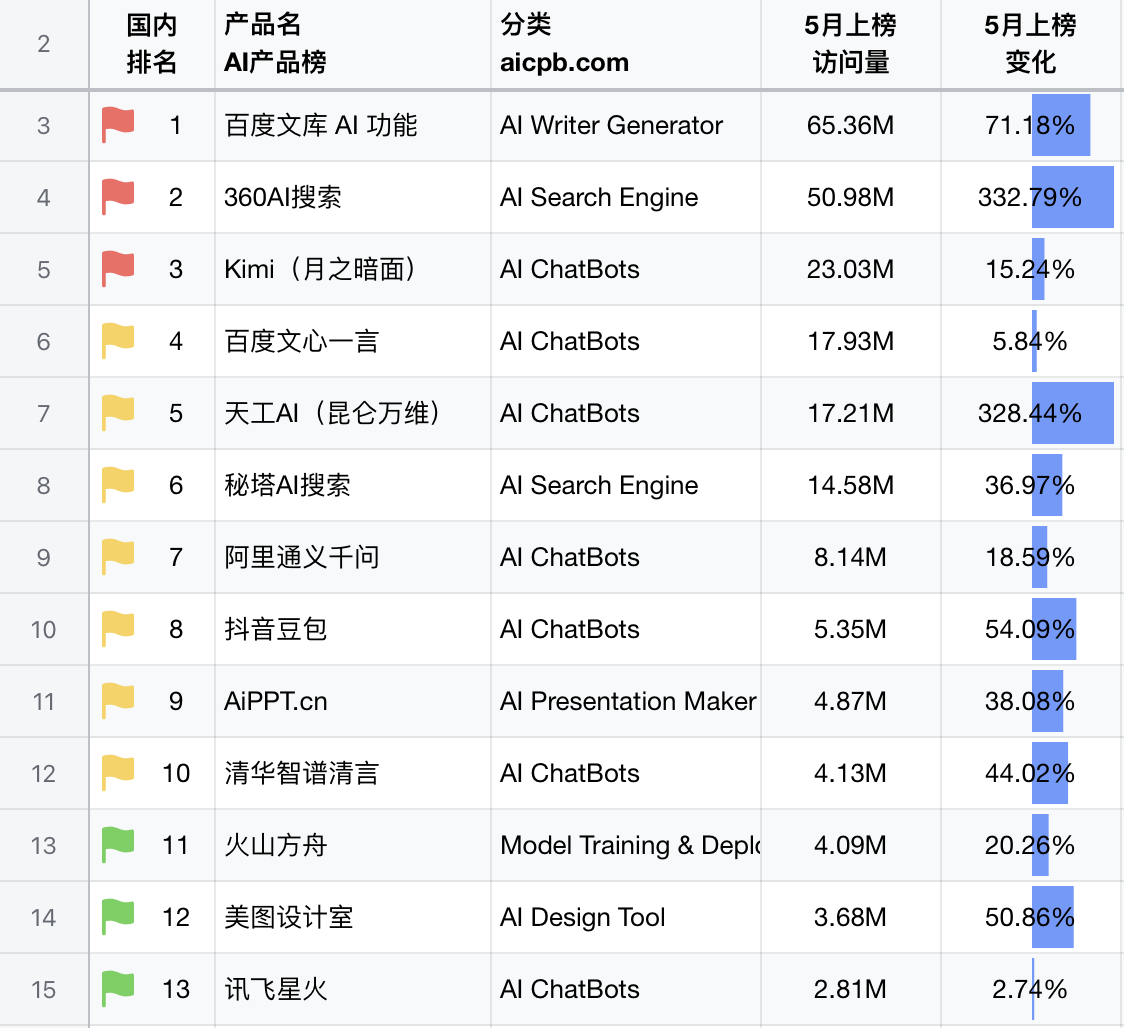The width and height of the screenshot is (1124, 1028).
Task: Click the Model Training & Deploy category cell
Action: [x=626, y=845]
